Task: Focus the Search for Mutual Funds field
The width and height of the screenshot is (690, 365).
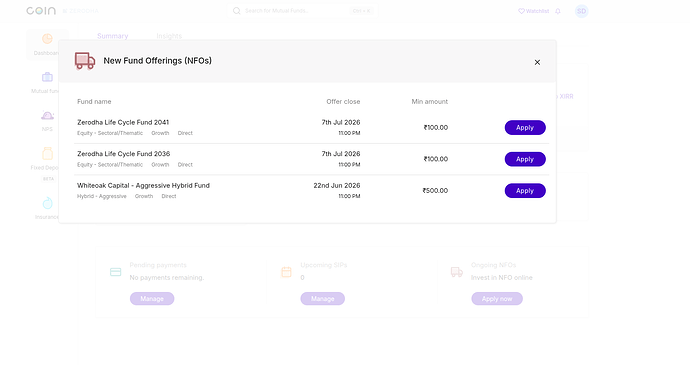Action: click(x=302, y=11)
